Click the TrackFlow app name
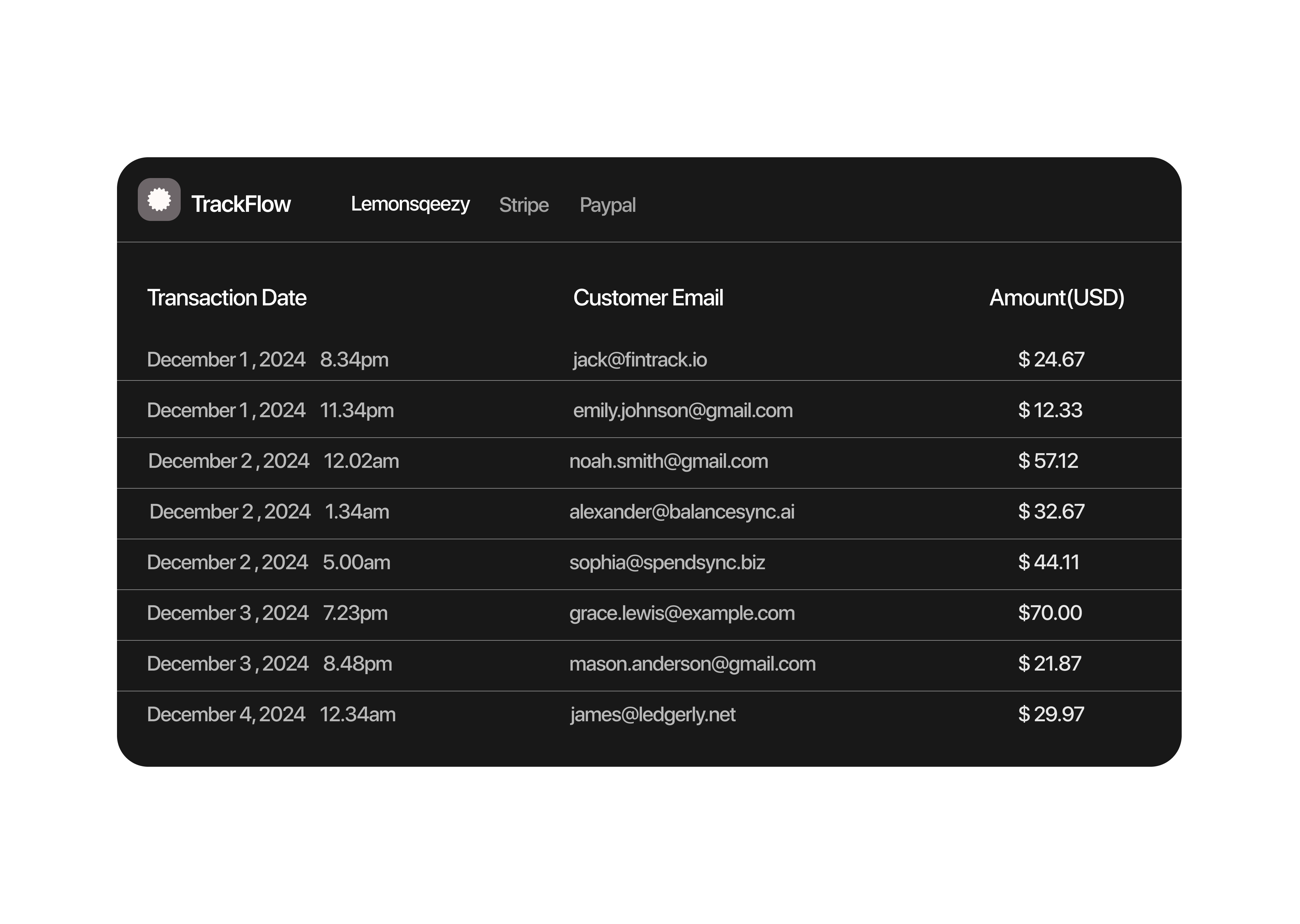 pos(241,204)
